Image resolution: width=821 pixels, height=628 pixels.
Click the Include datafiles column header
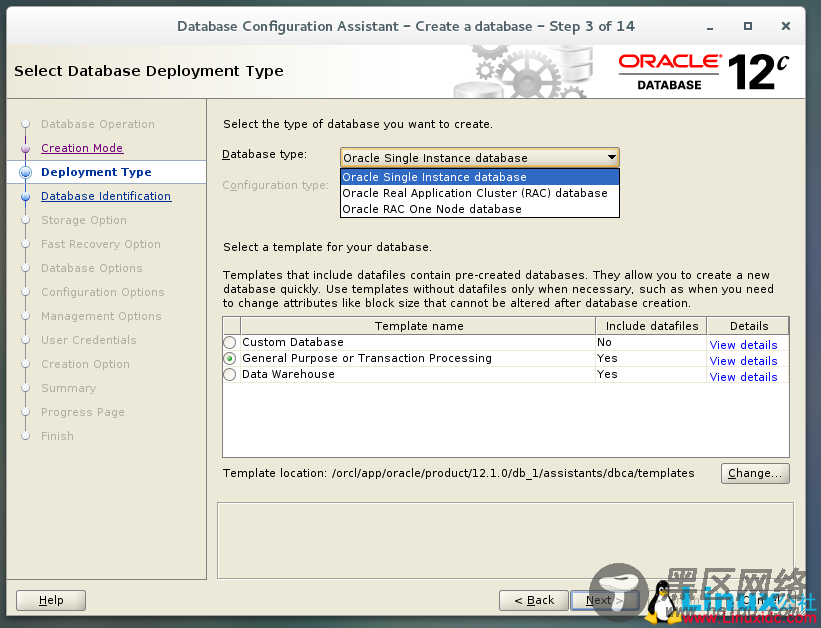point(651,326)
